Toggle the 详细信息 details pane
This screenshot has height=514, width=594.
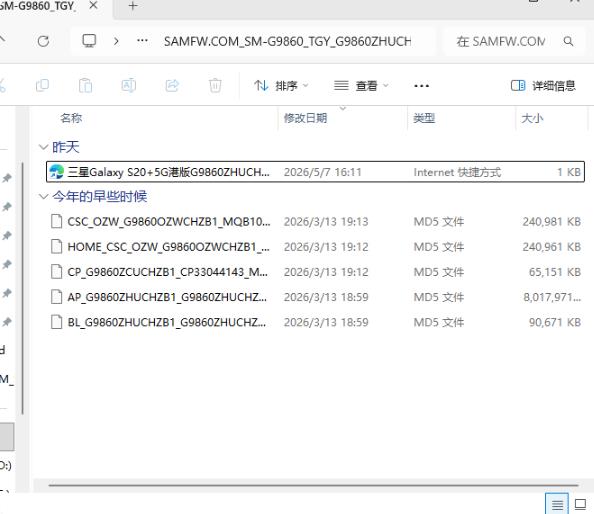tap(543, 86)
